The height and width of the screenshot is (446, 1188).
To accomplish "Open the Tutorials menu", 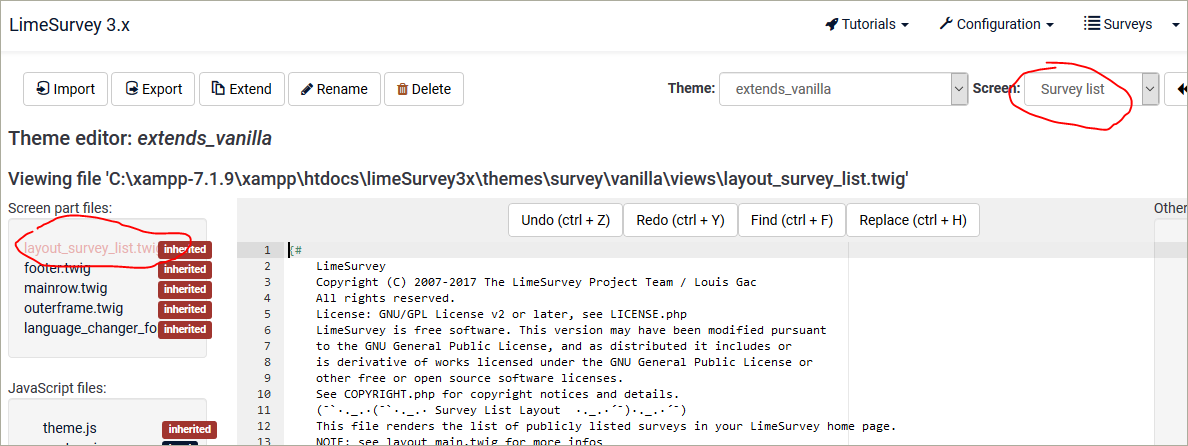I will 867,24.
